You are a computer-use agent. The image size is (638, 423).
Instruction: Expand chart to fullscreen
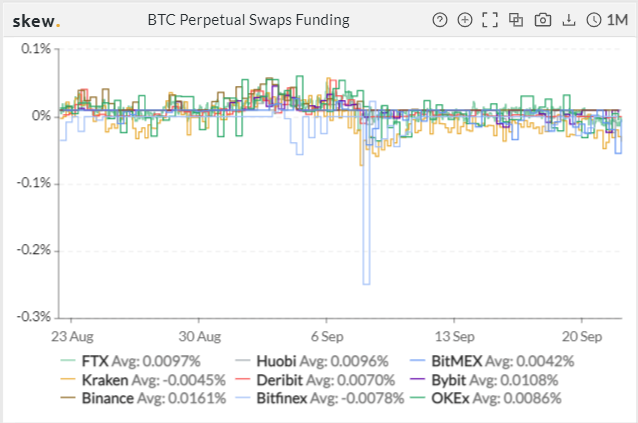pos(490,20)
